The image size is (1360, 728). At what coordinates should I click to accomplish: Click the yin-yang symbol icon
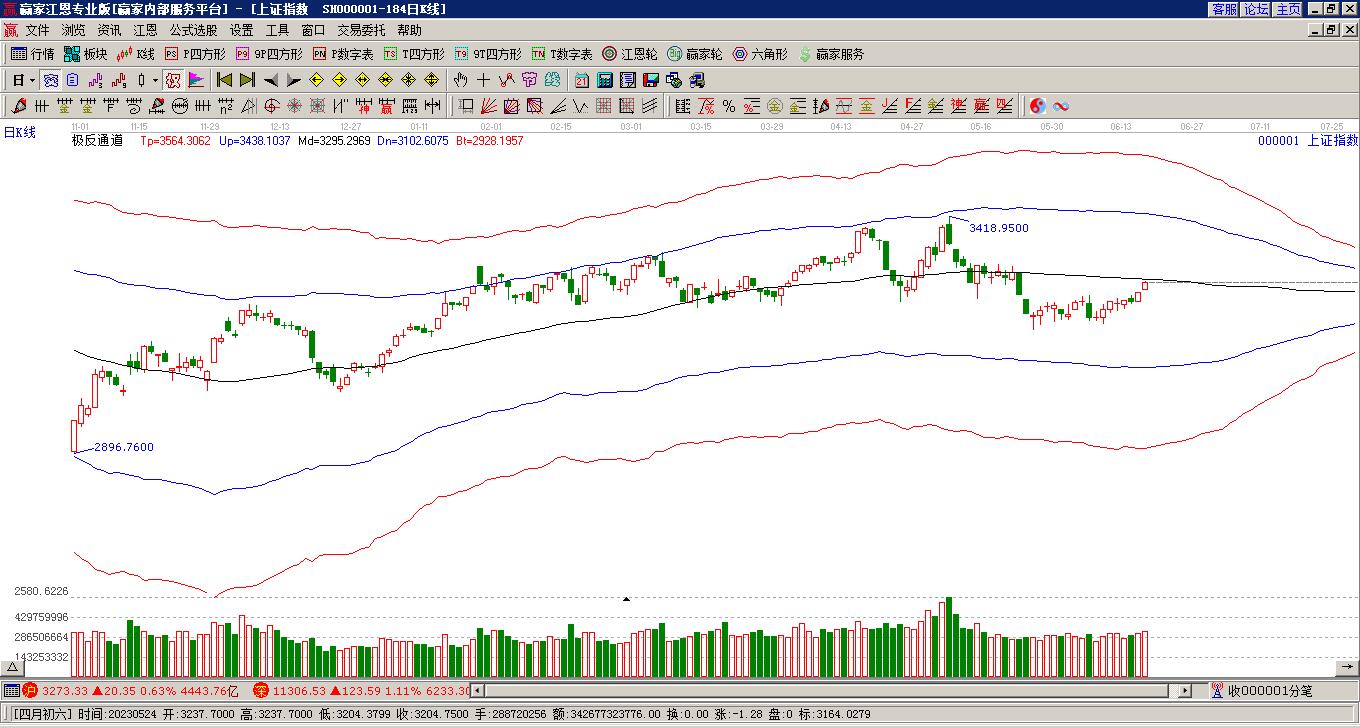[x=1037, y=106]
